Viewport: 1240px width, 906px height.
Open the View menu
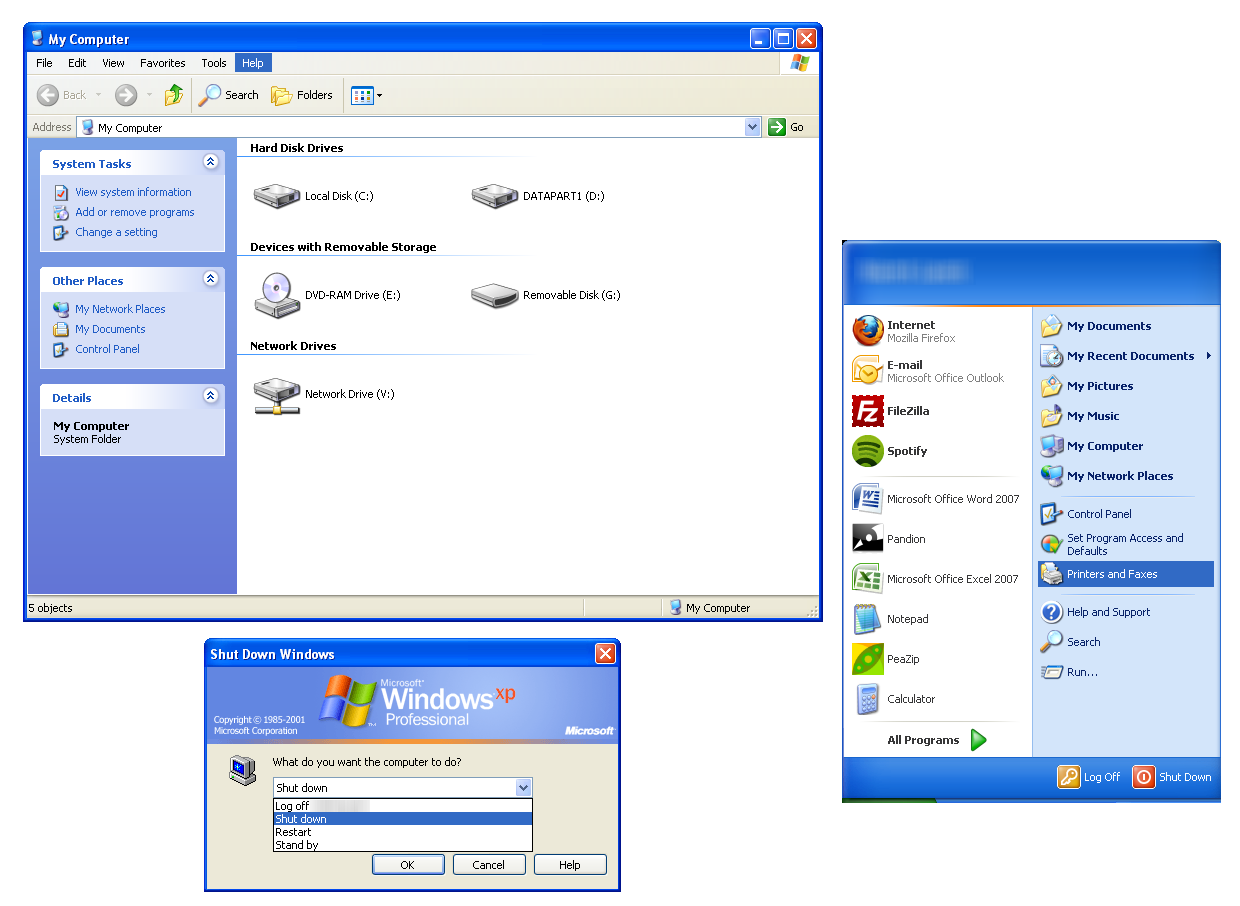[x=113, y=63]
